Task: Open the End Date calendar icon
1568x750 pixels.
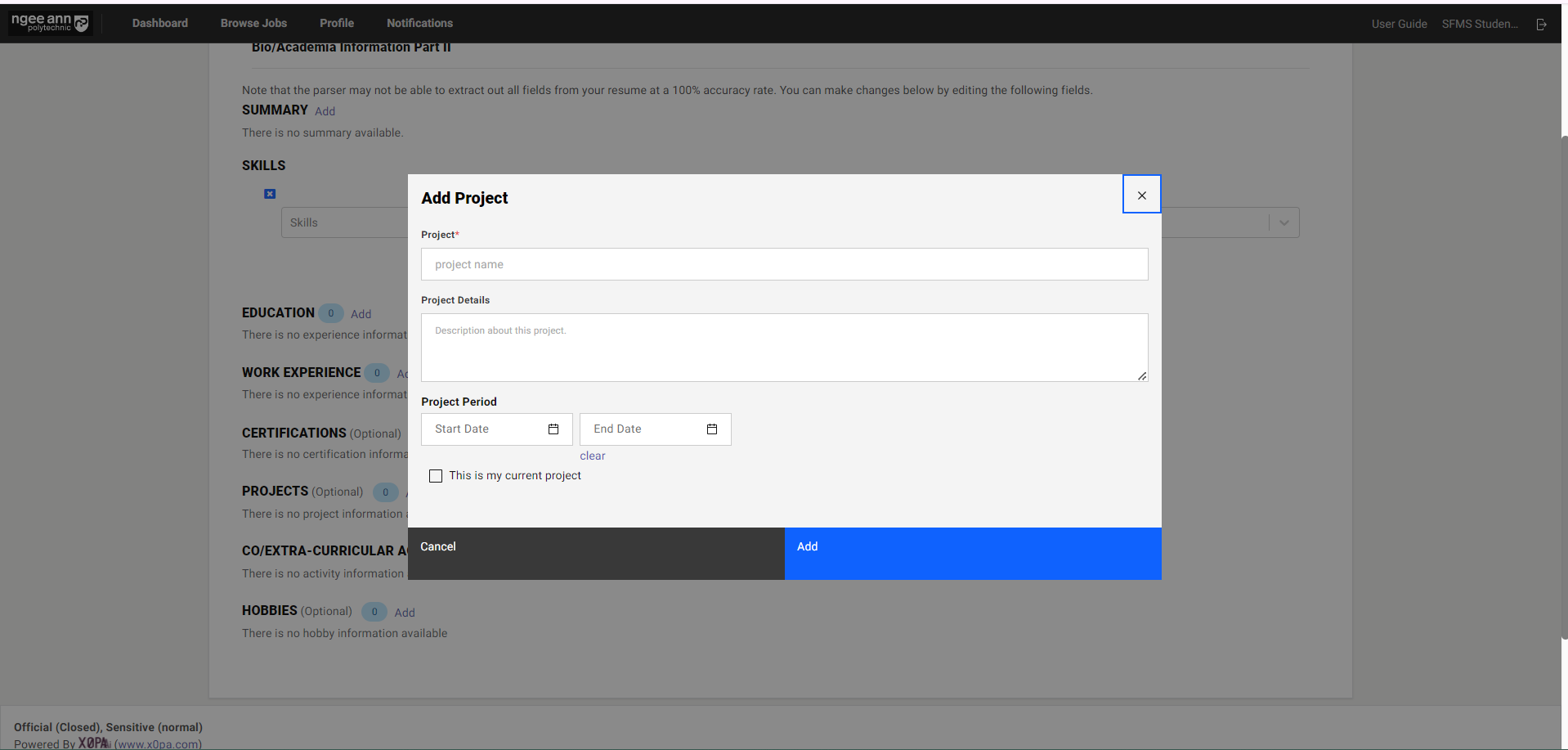Action: point(712,429)
